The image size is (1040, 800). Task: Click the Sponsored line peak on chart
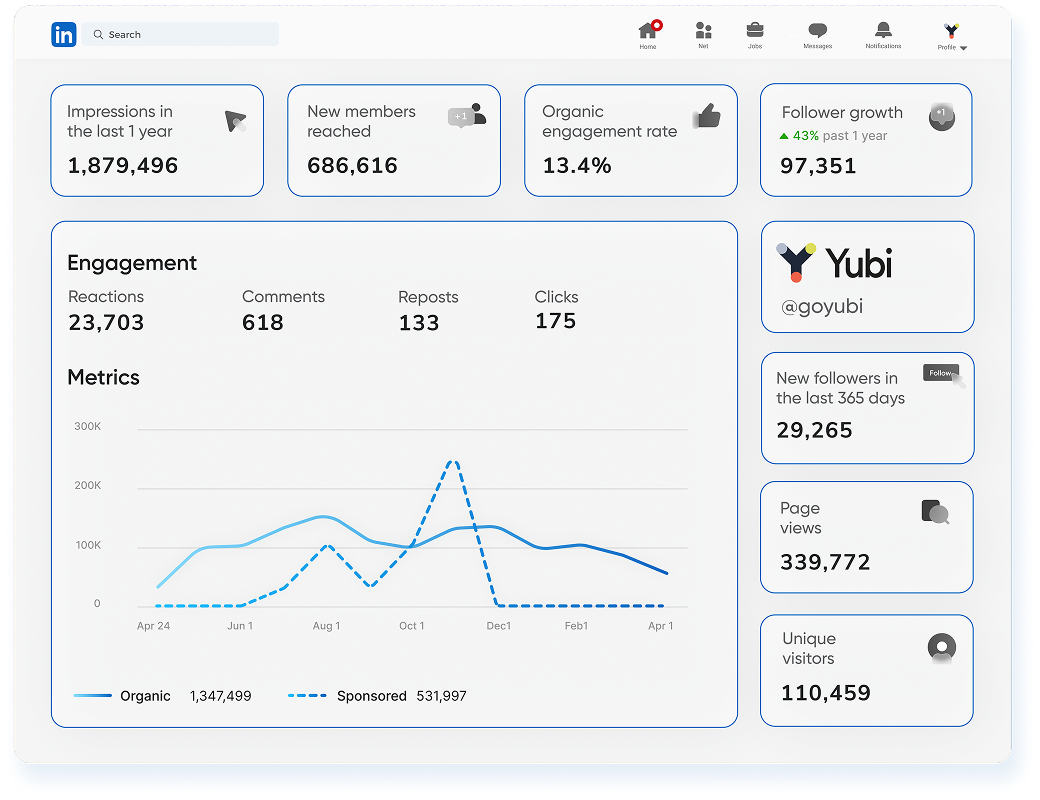(453, 461)
